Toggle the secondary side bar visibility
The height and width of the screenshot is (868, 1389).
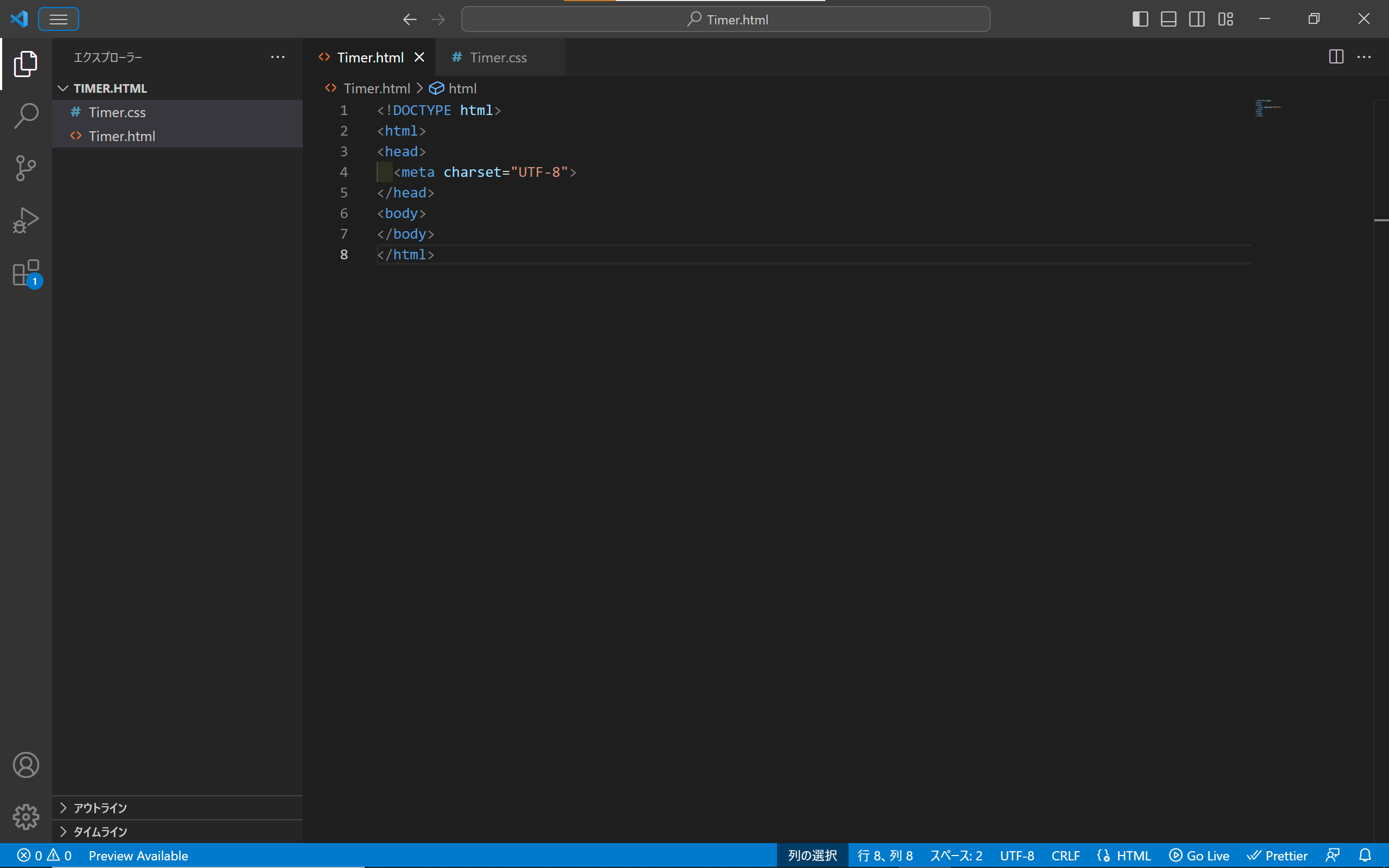(x=1197, y=20)
